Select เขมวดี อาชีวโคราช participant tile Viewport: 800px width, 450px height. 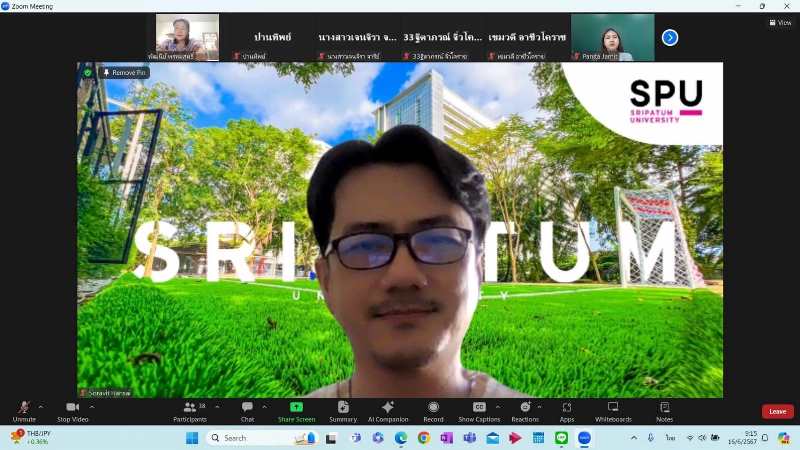click(x=527, y=38)
